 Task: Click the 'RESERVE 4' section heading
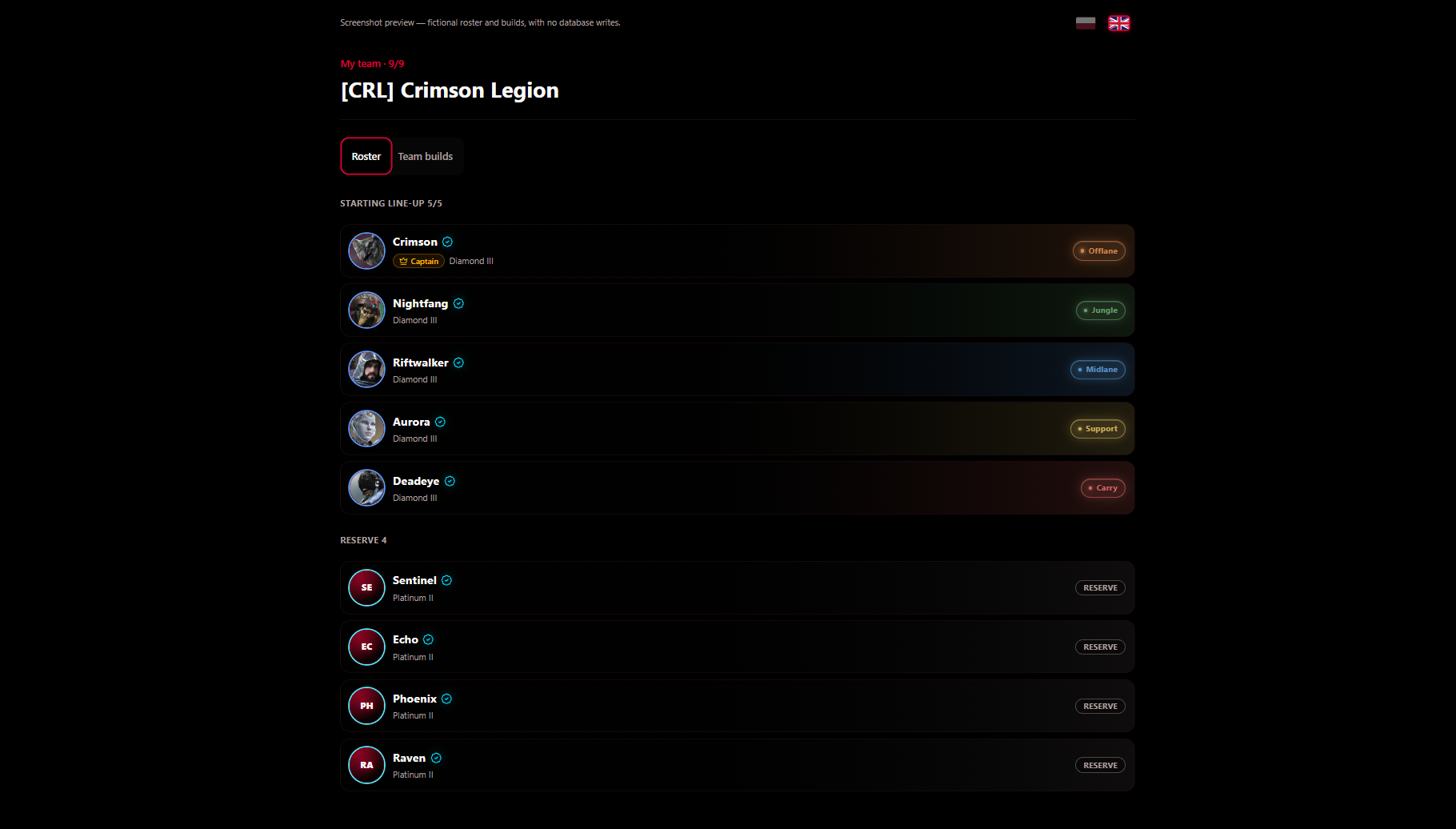[x=363, y=540]
